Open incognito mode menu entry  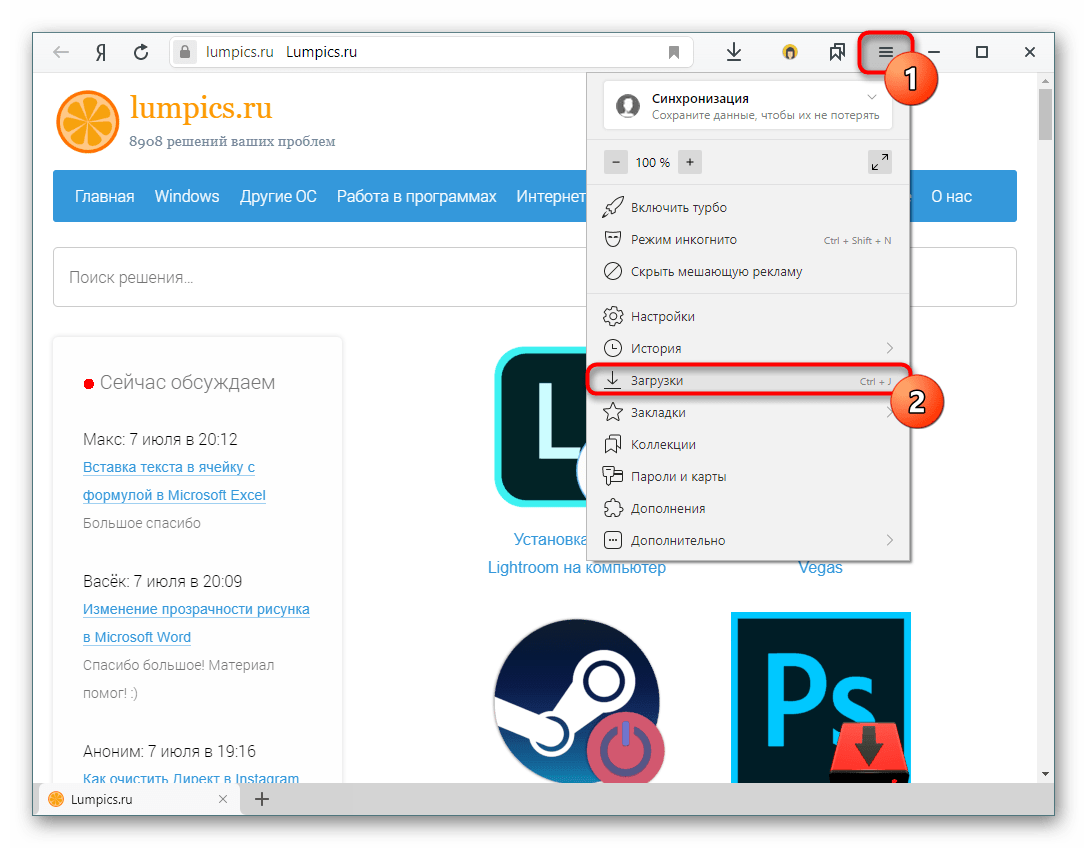coord(684,240)
